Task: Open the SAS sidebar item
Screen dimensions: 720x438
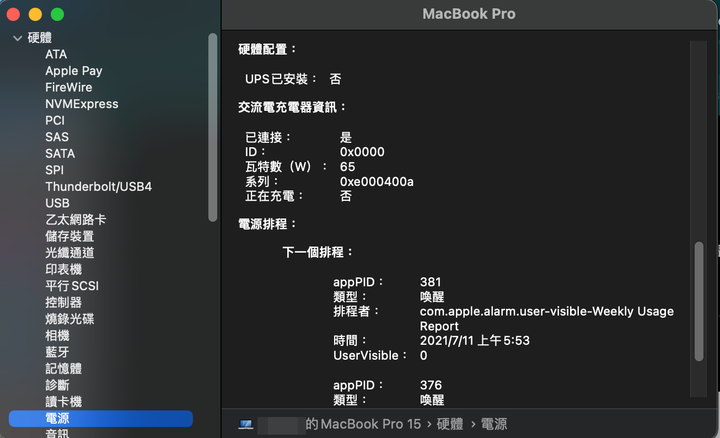Action: pos(56,137)
